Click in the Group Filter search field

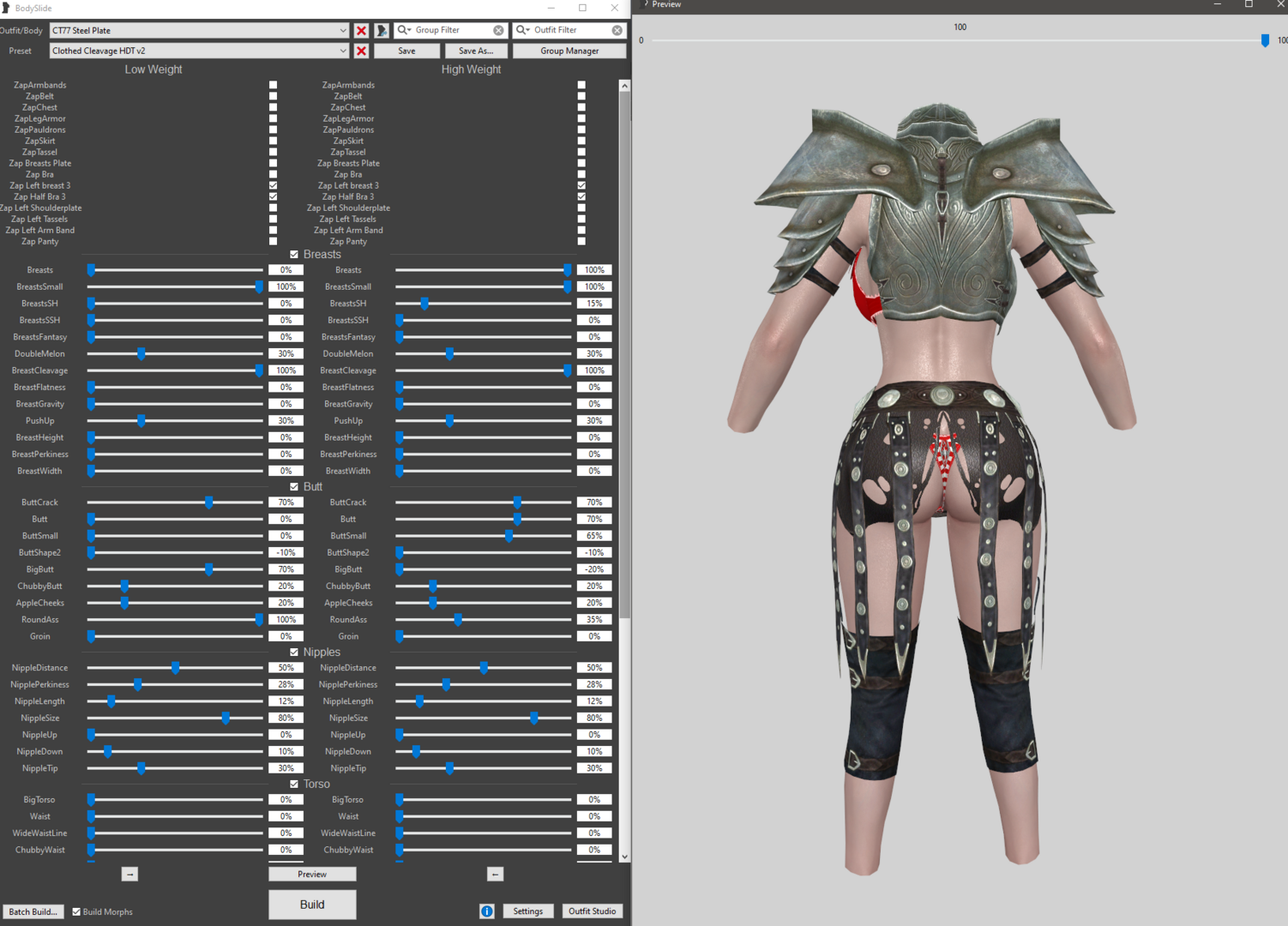452,30
